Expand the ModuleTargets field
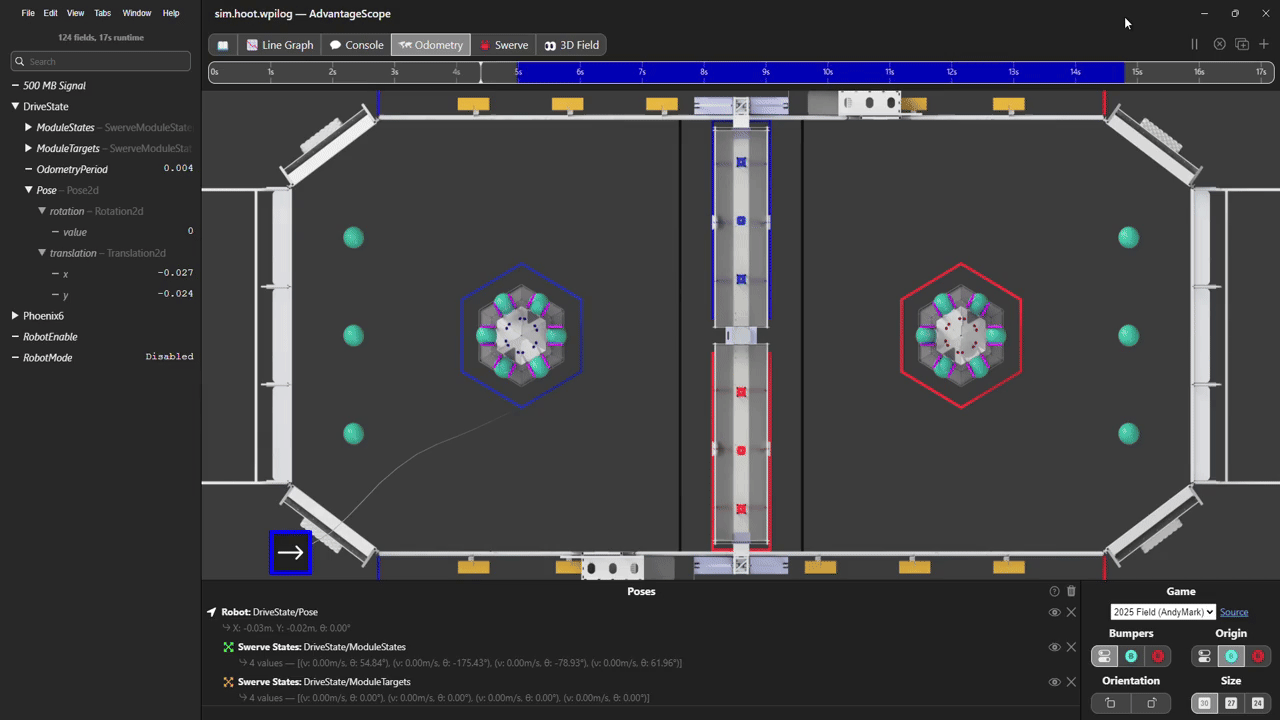Screen dimensions: 1280x720 [29, 148]
